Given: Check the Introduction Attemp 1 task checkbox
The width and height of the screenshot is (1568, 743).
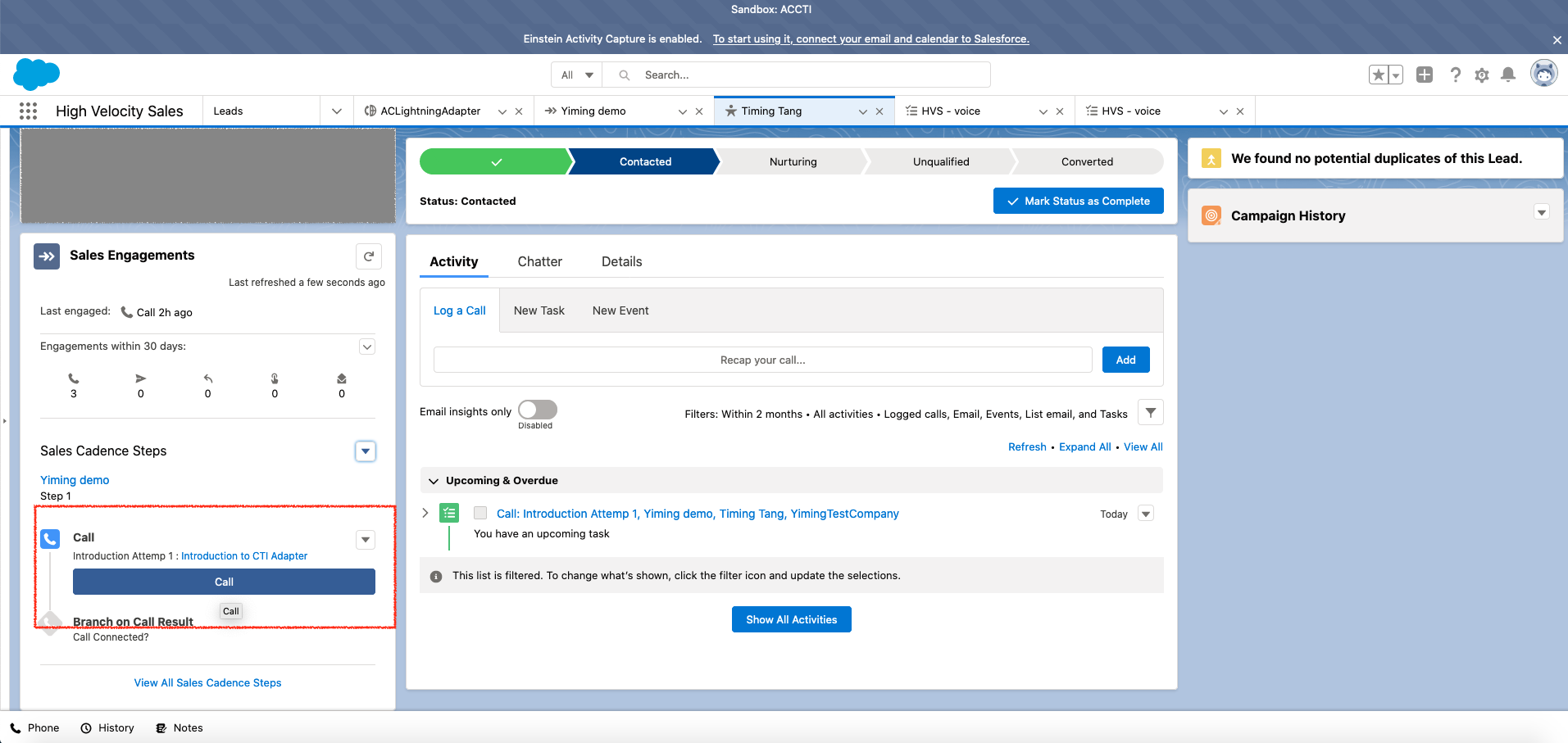Looking at the screenshot, I should [480, 513].
